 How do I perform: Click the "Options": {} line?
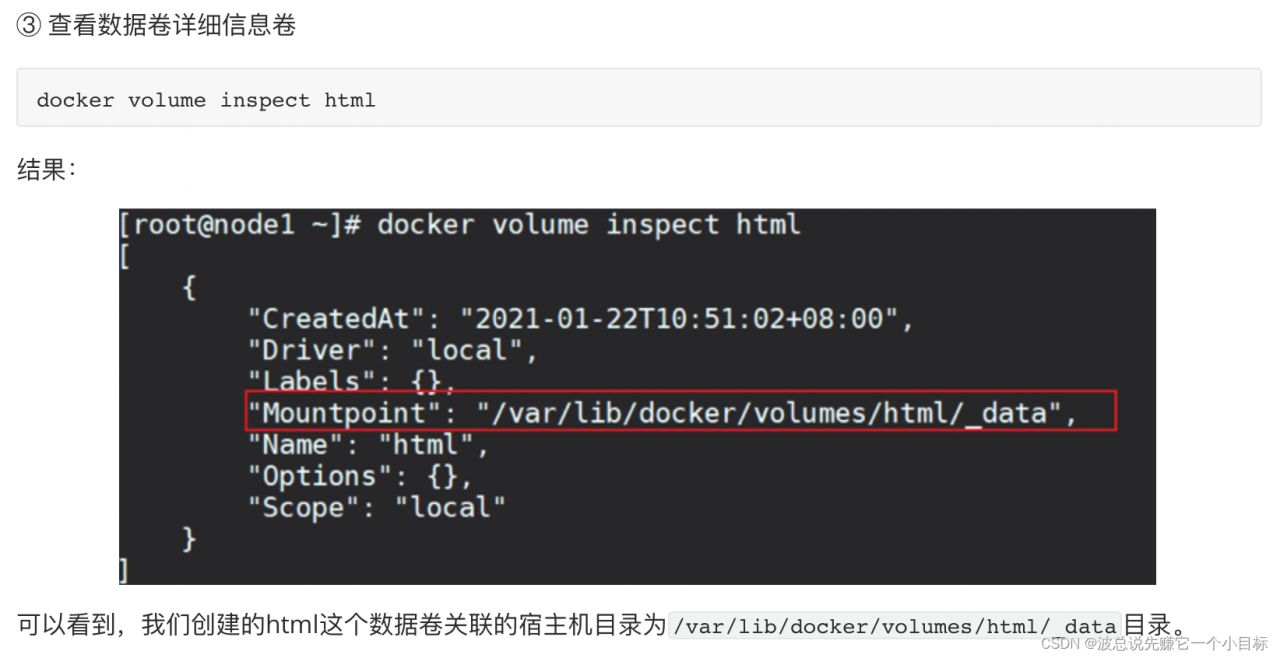coord(360,476)
